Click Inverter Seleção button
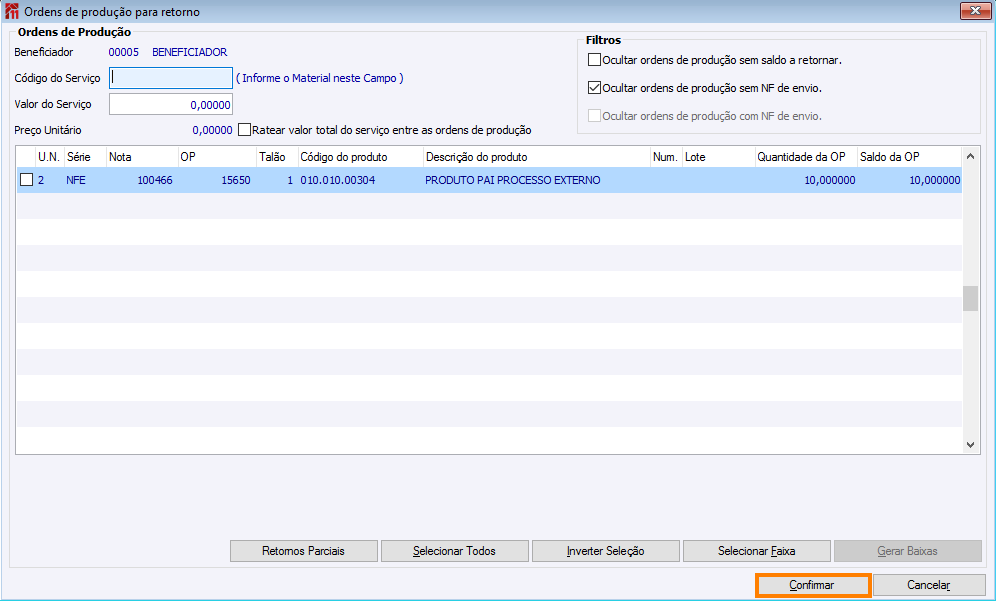 pyautogui.click(x=605, y=551)
